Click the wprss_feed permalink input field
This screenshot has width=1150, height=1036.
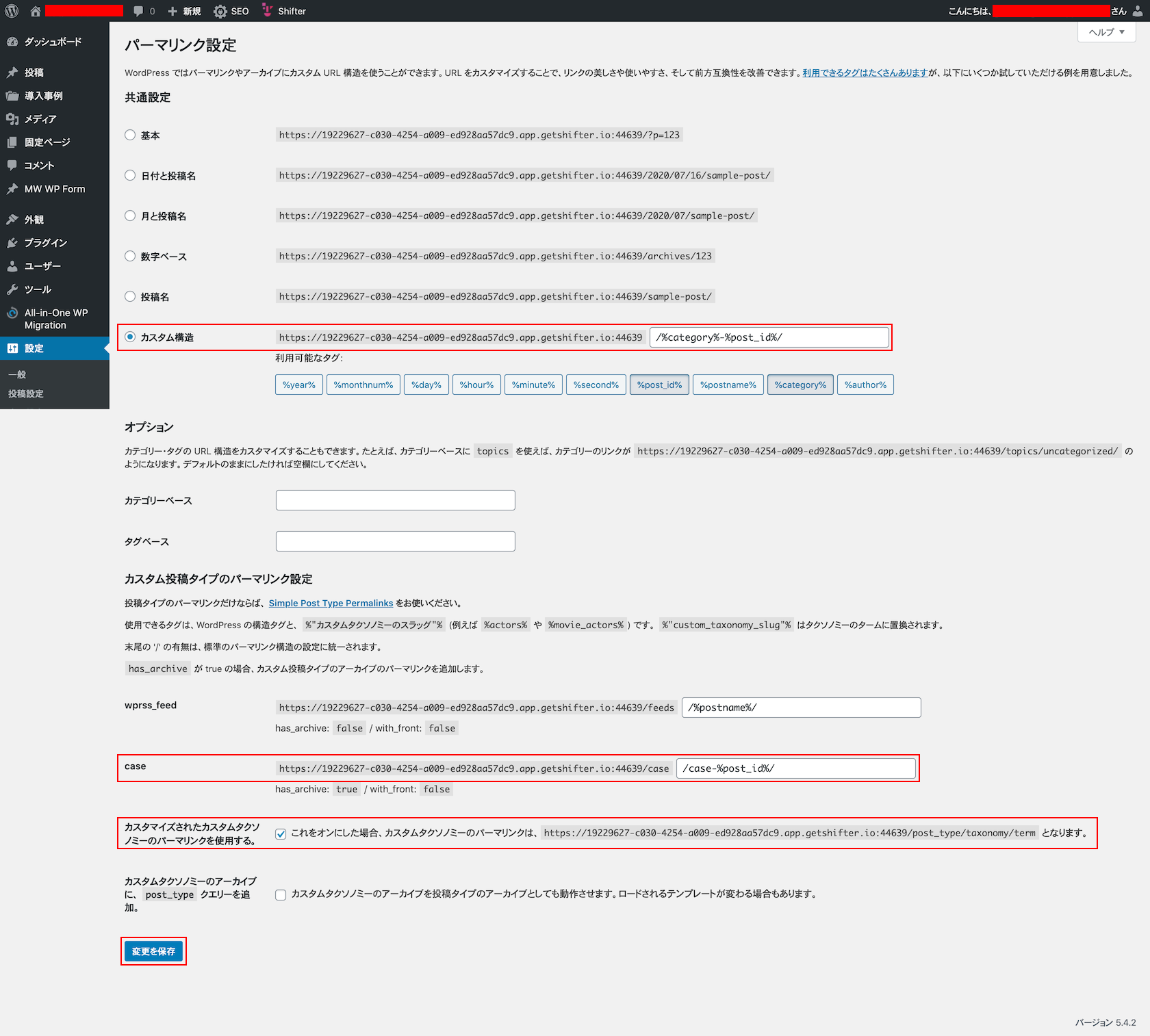802,708
